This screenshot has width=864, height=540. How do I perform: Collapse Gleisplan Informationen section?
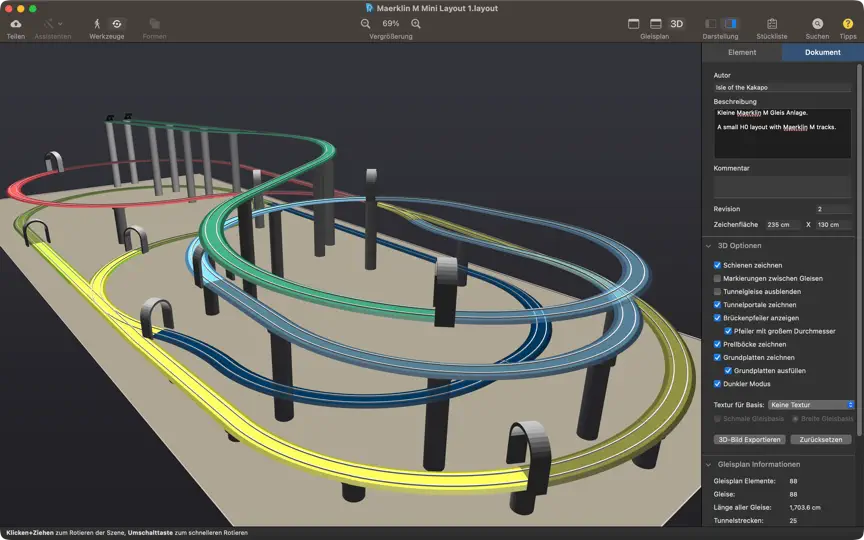coord(709,465)
